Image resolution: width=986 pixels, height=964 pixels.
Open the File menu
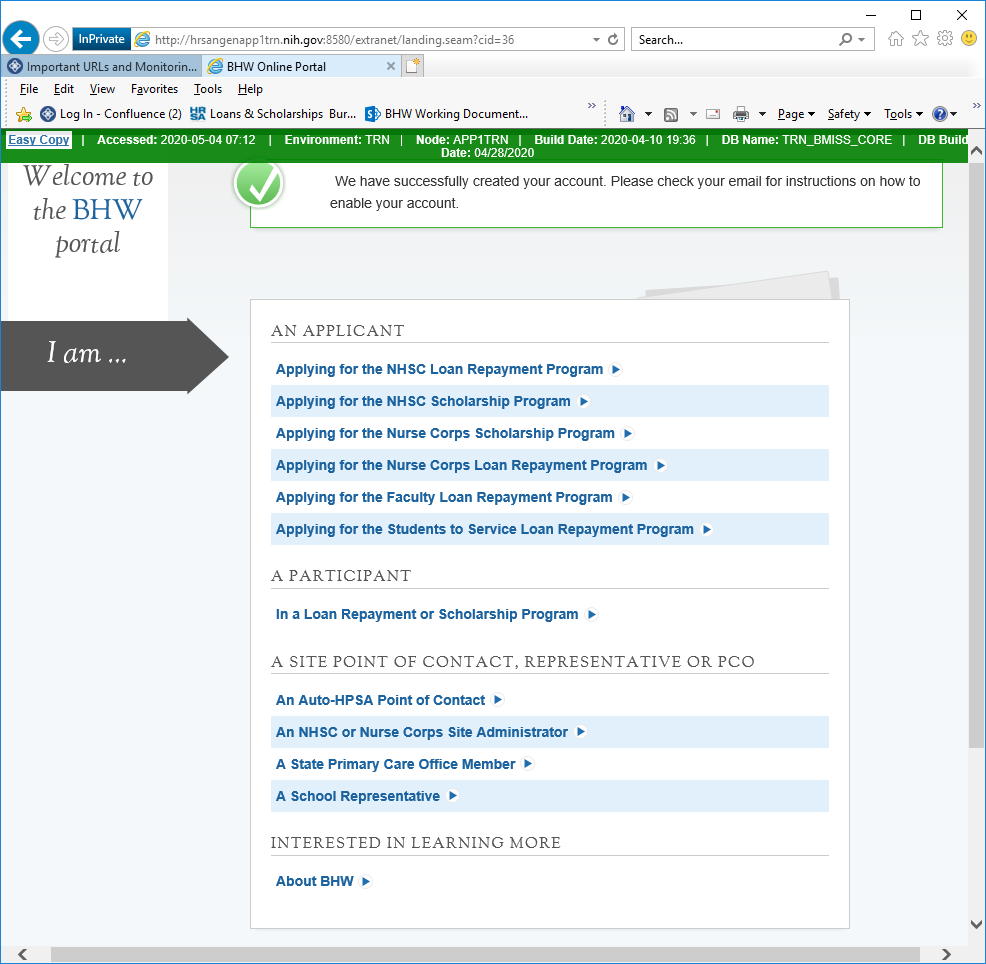point(29,89)
